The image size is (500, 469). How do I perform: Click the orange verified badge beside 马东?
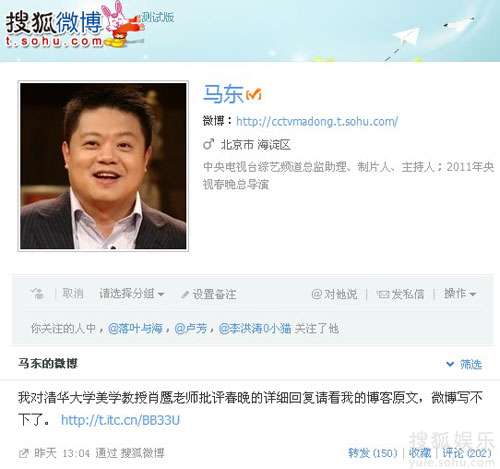point(254,95)
